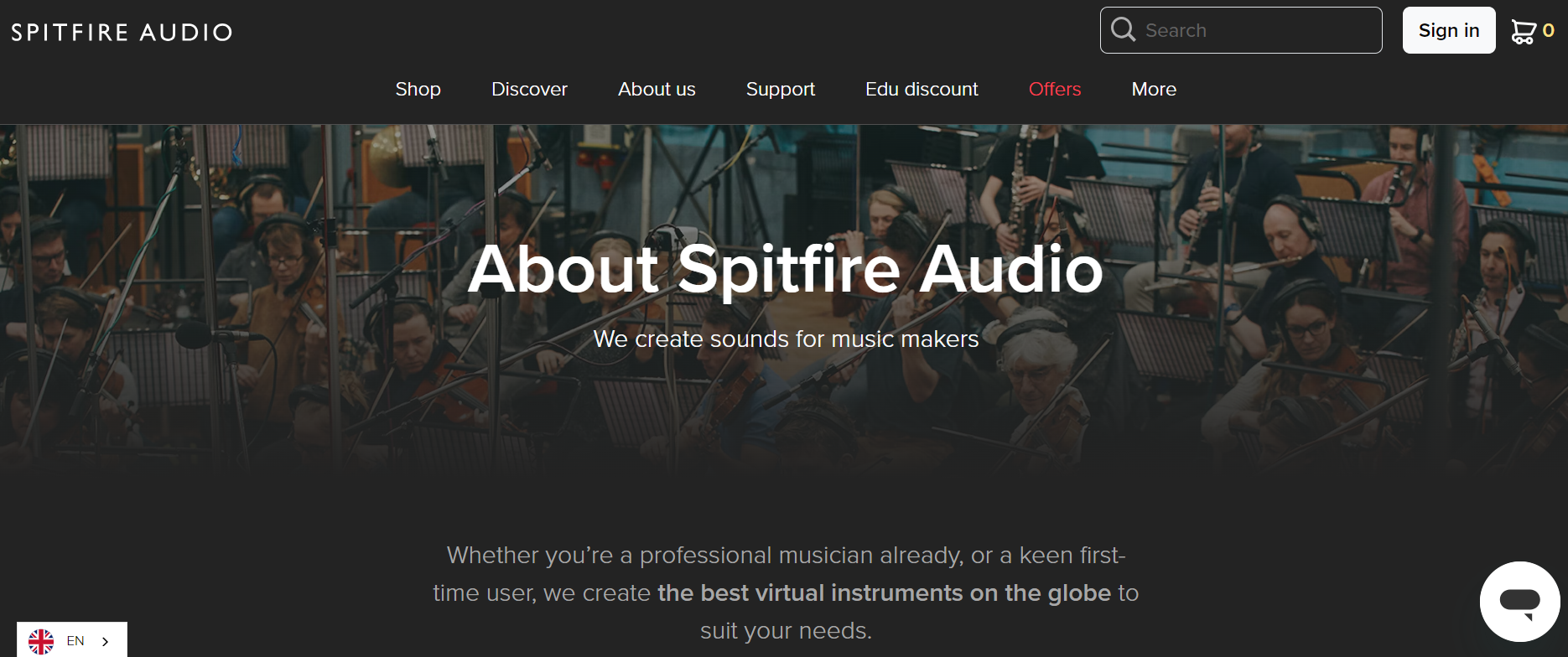Open the Support menu

click(x=780, y=89)
